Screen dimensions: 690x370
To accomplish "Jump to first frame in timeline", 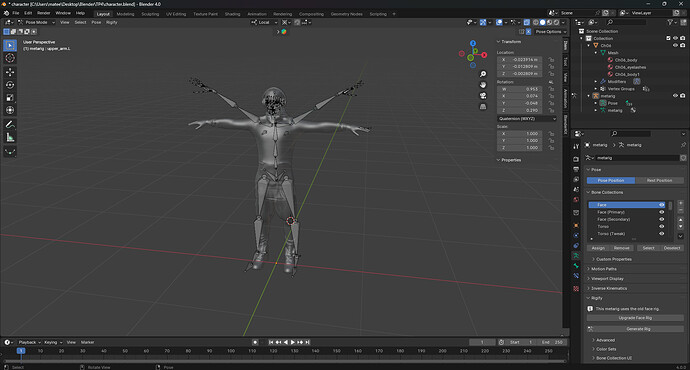I will click(271, 342).
